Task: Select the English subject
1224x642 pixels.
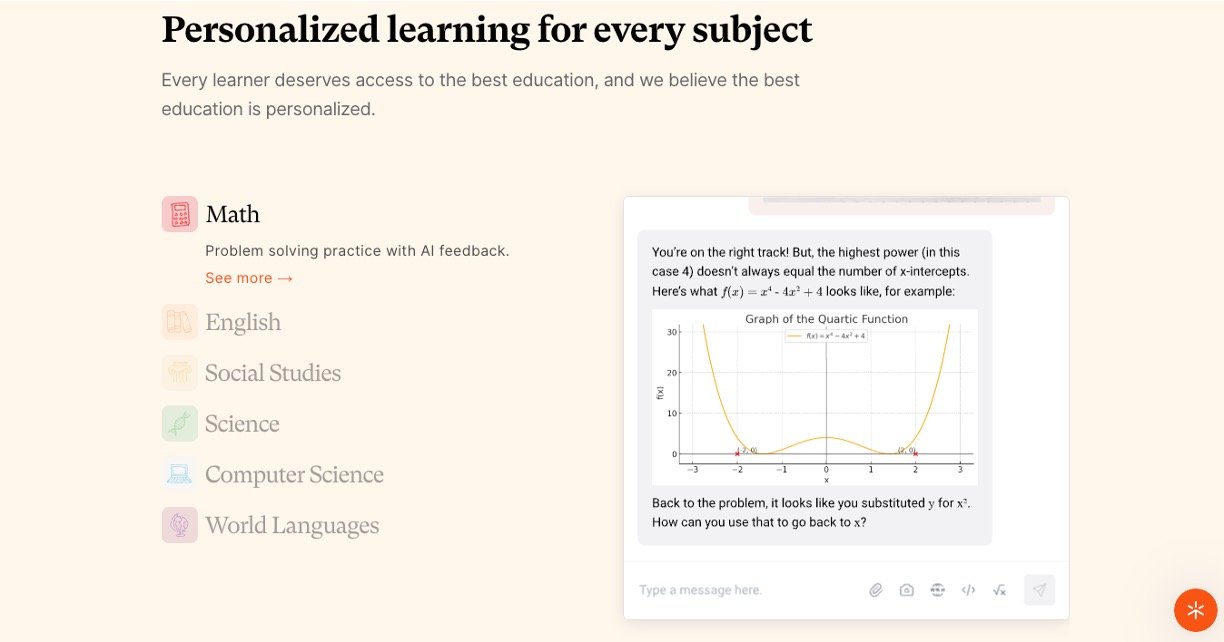Action: point(243,322)
